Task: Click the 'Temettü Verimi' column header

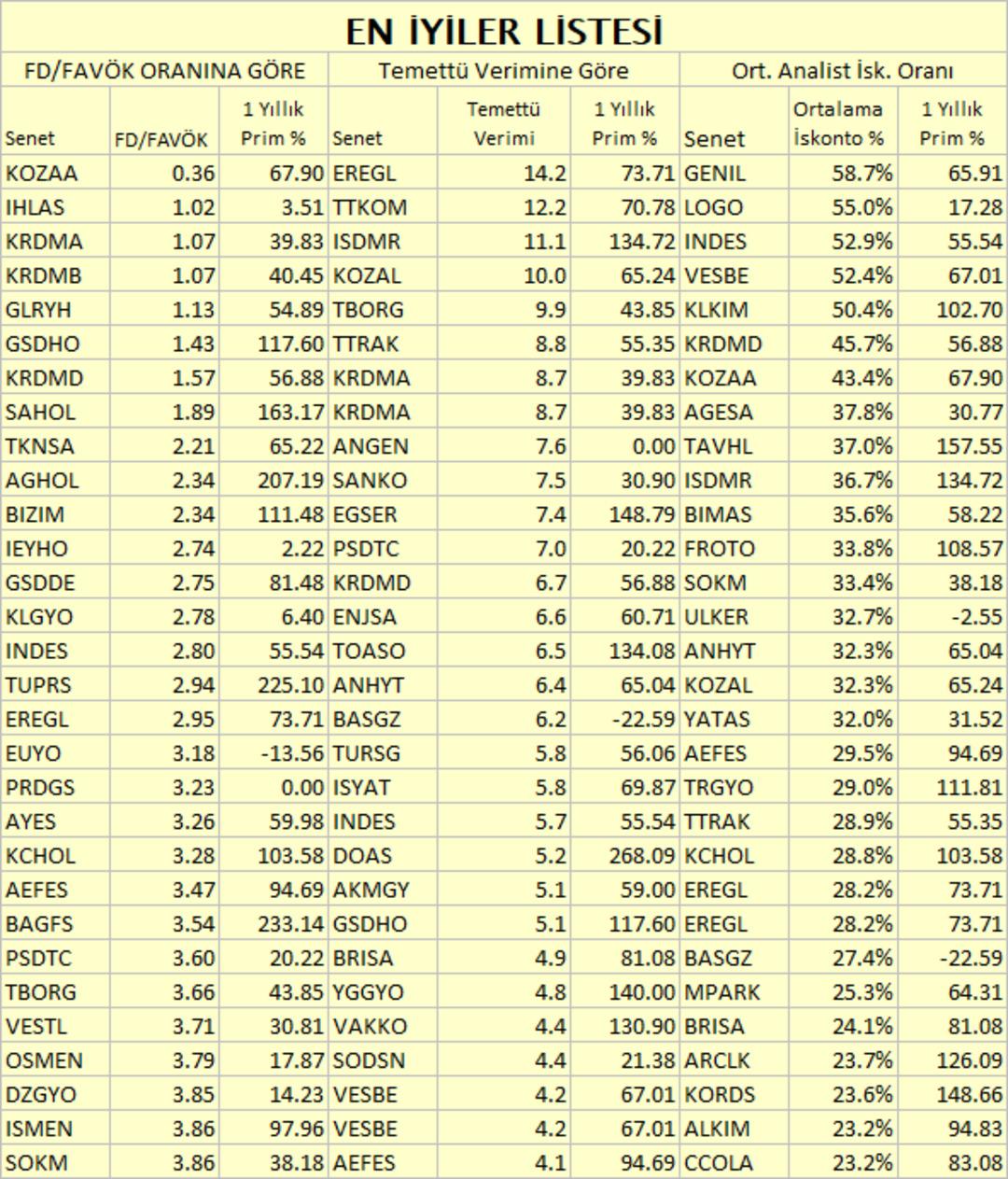Action: click(x=504, y=123)
